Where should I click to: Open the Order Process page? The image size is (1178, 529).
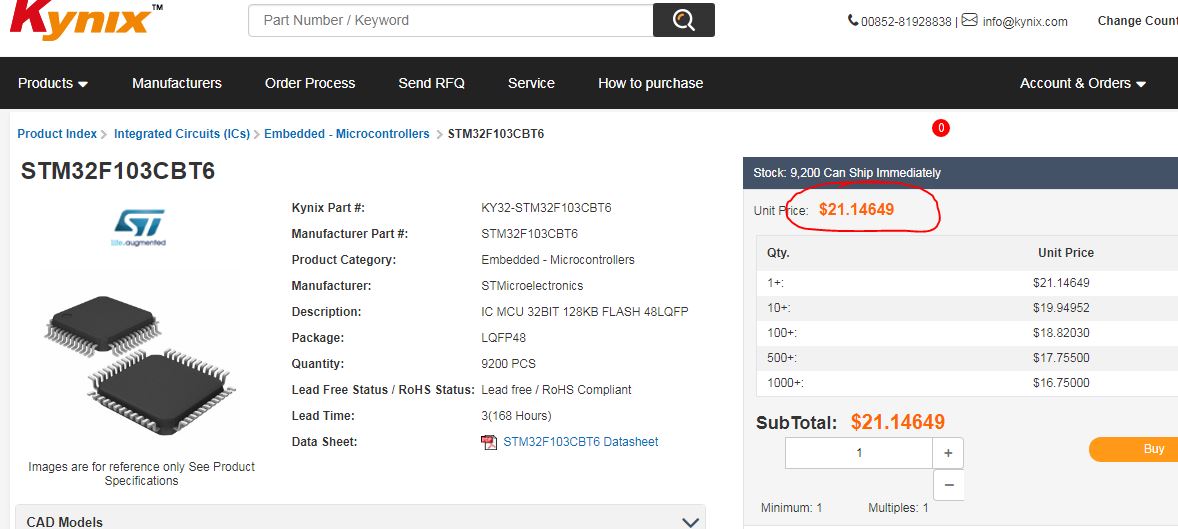coord(310,83)
